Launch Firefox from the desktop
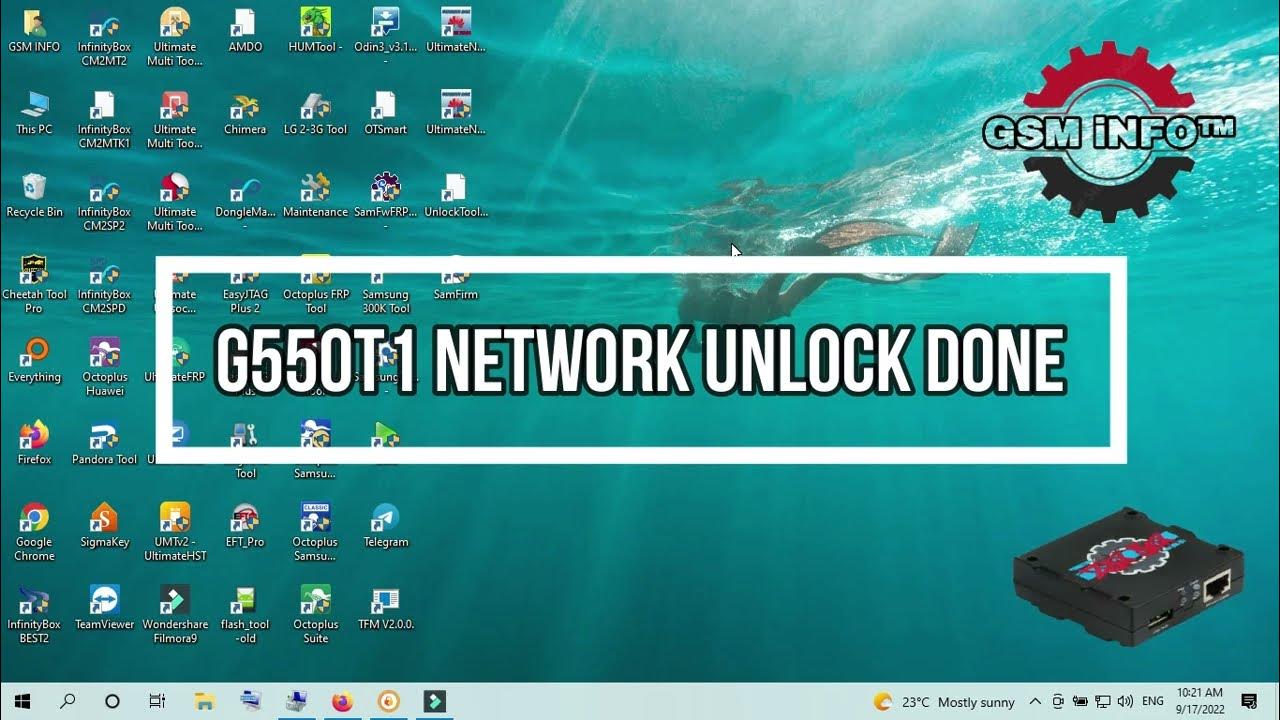 point(34,443)
